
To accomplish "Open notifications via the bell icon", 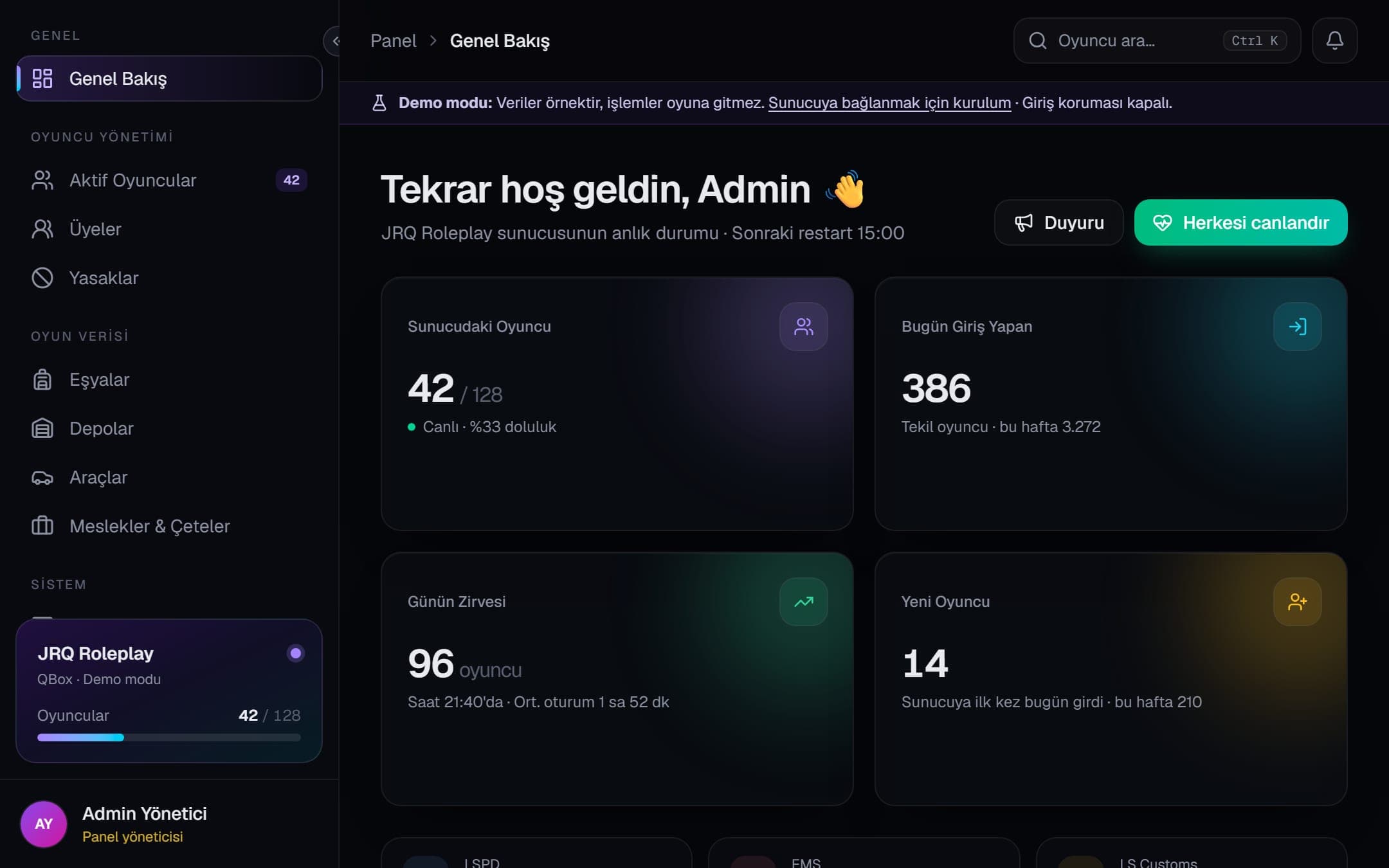I will pyautogui.click(x=1334, y=41).
